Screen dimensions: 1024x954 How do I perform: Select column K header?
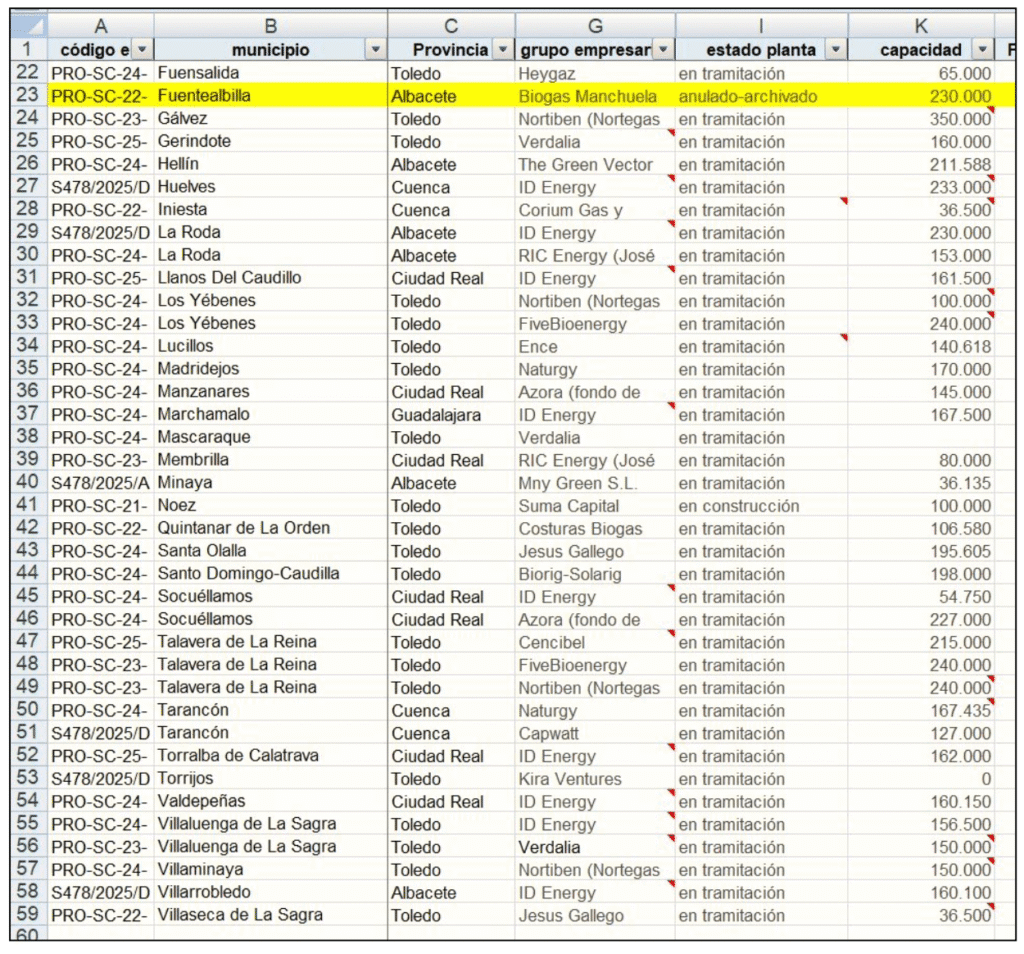click(920, 26)
